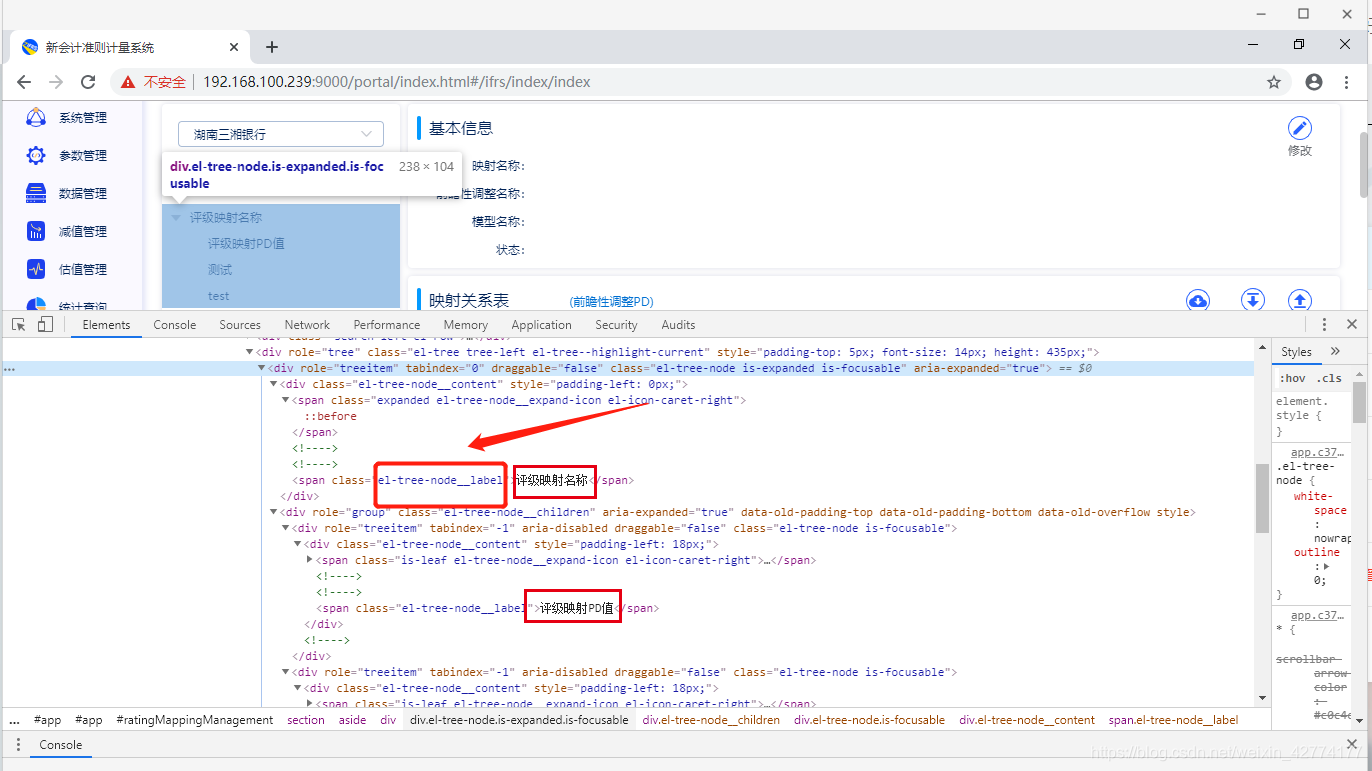Switch to Performance tab

coord(387,325)
